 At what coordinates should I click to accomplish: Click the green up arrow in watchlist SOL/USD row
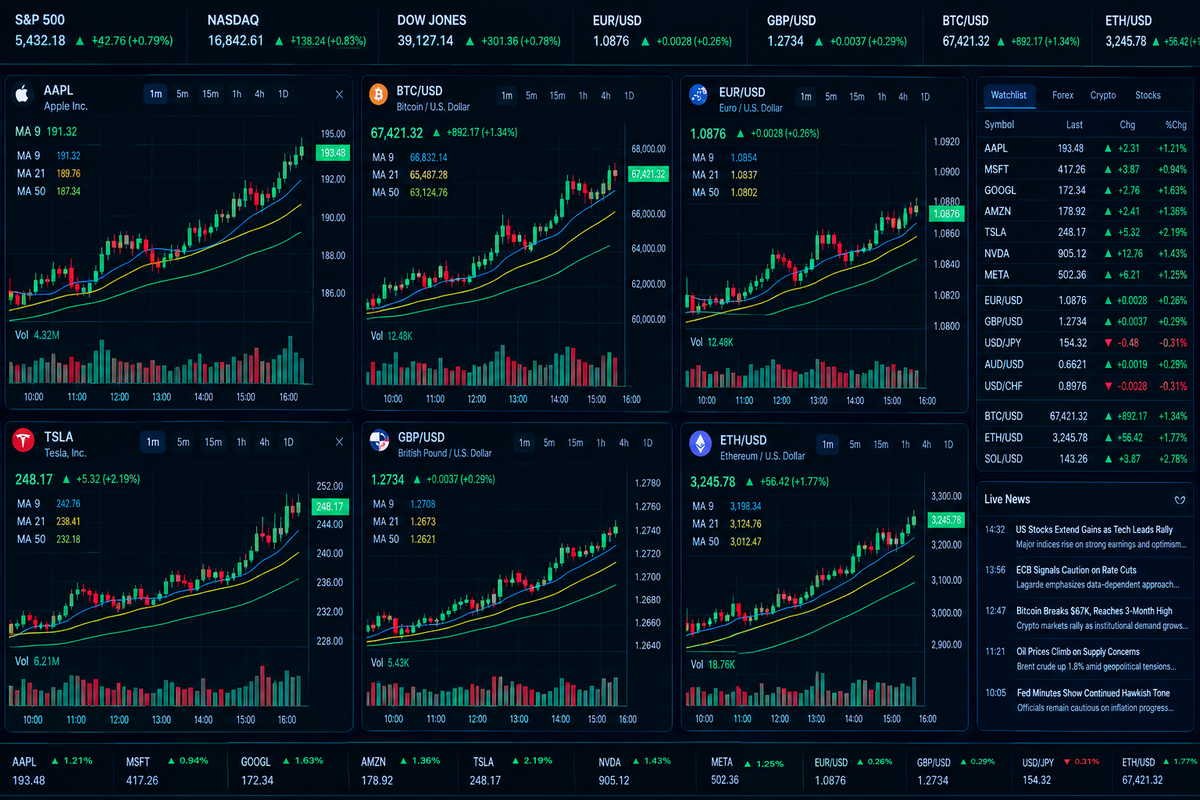point(1108,459)
